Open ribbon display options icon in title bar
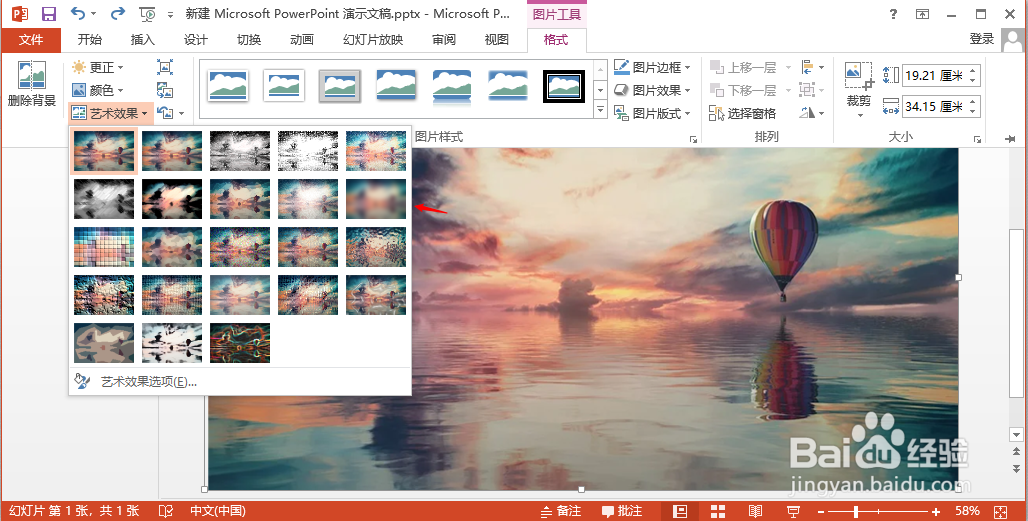Viewport: 1028px width, 521px height. [x=922, y=14]
